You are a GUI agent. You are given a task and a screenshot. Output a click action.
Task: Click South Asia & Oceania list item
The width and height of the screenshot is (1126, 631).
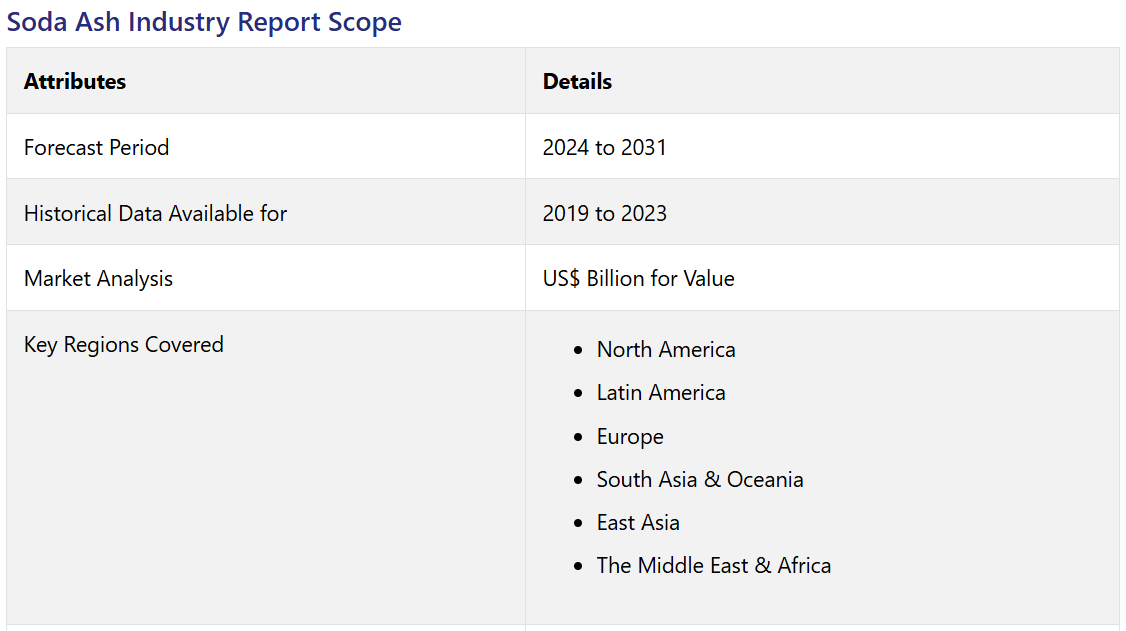pos(700,480)
